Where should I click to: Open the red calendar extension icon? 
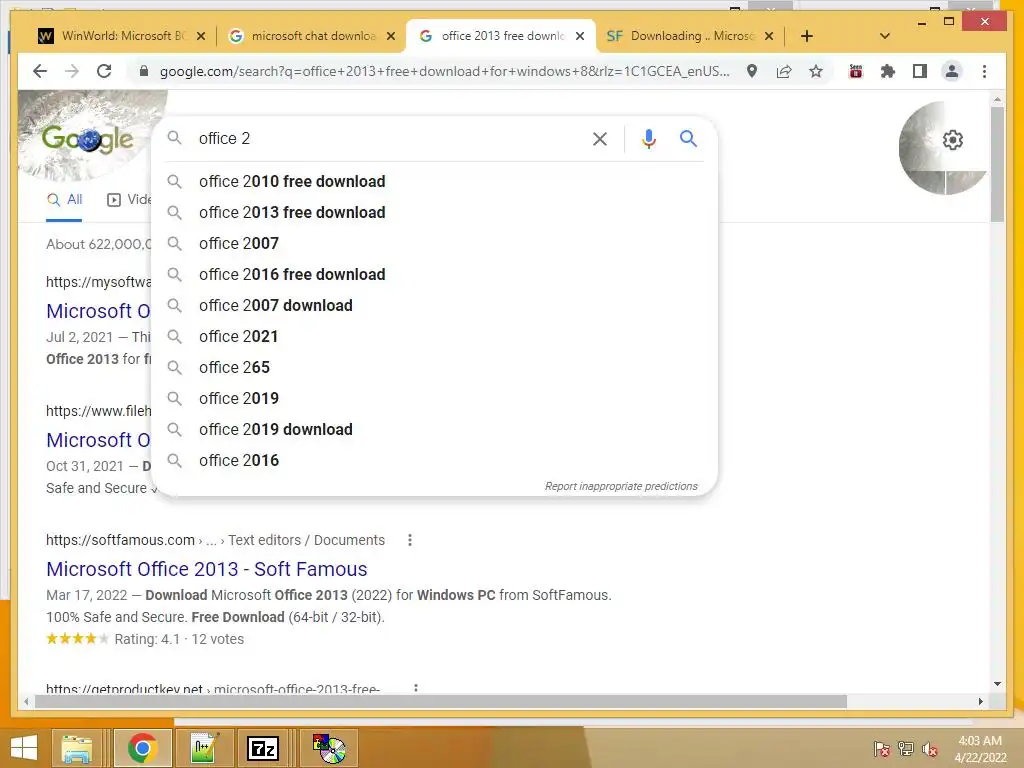856,71
